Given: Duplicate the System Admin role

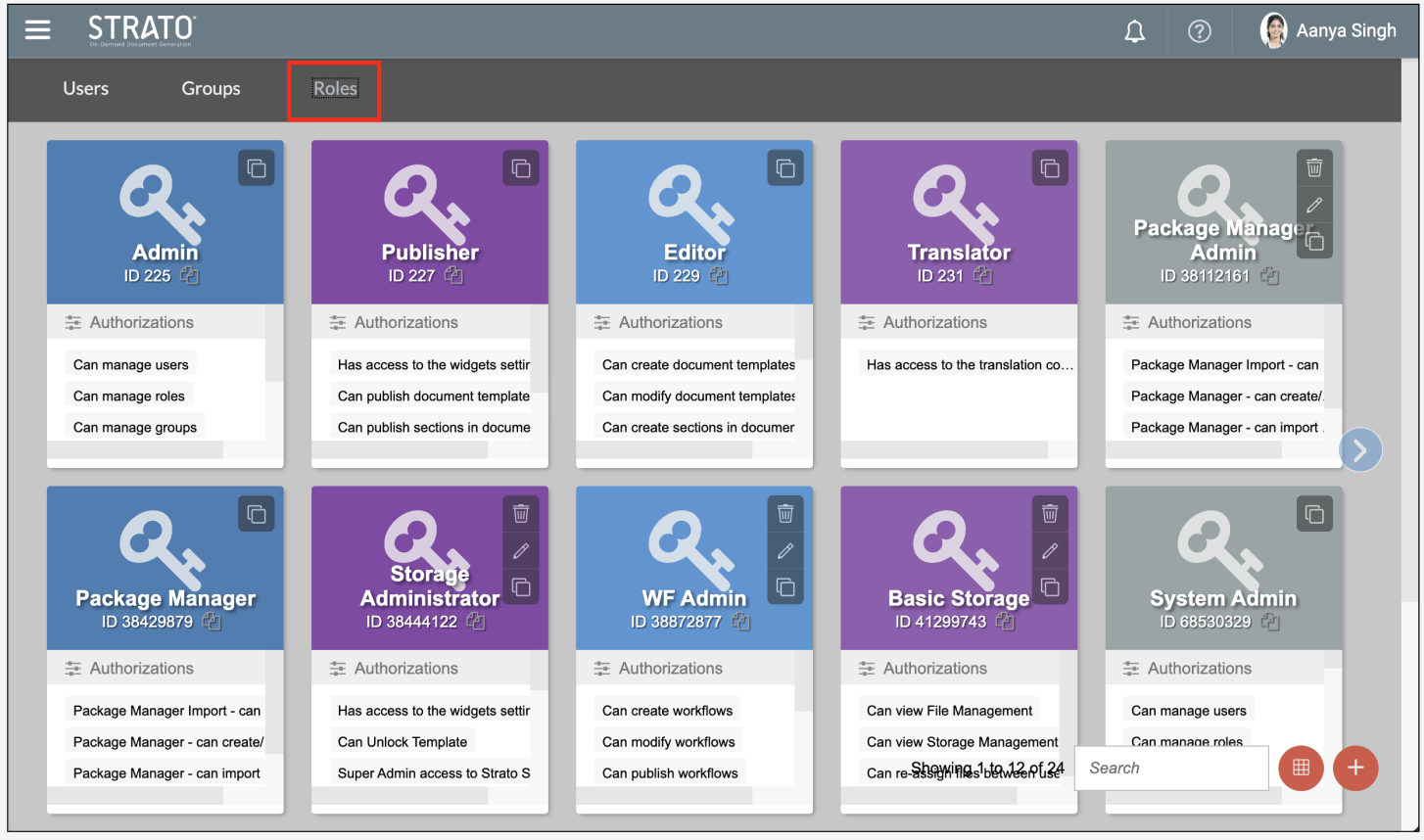Looking at the screenshot, I should (1314, 514).
